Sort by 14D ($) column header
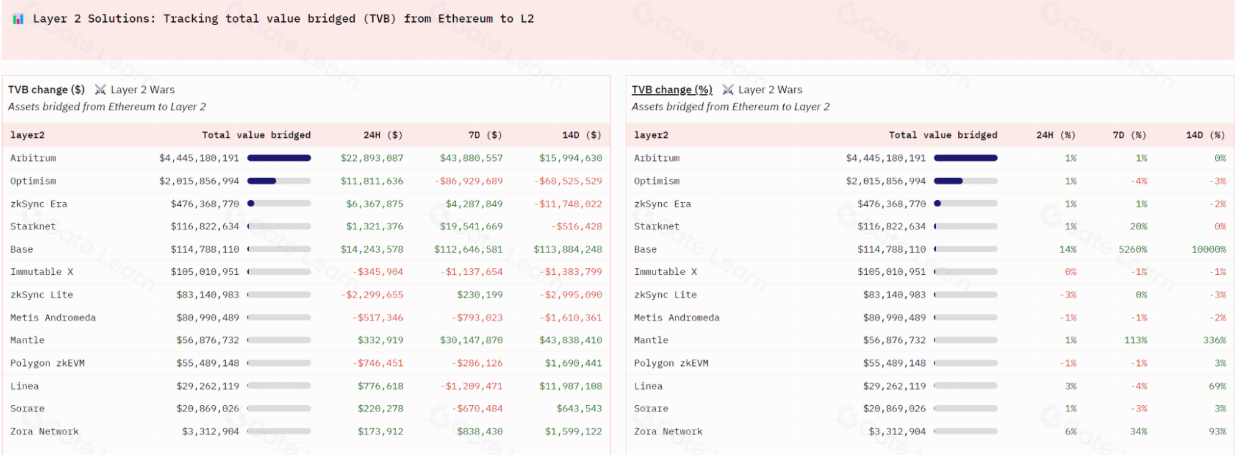 click(581, 135)
